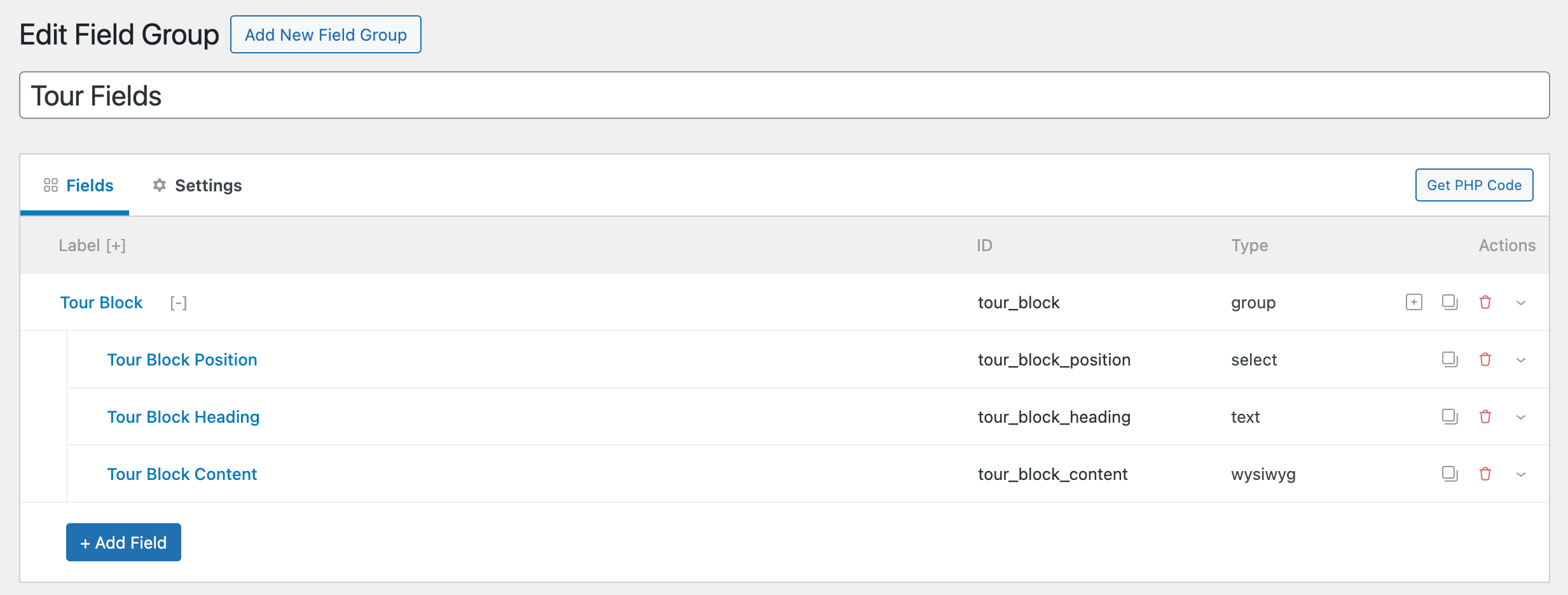This screenshot has width=1568, height=595.
Task: Duplicate the Tour Block Content field
Action: (x=1449, y=474)
